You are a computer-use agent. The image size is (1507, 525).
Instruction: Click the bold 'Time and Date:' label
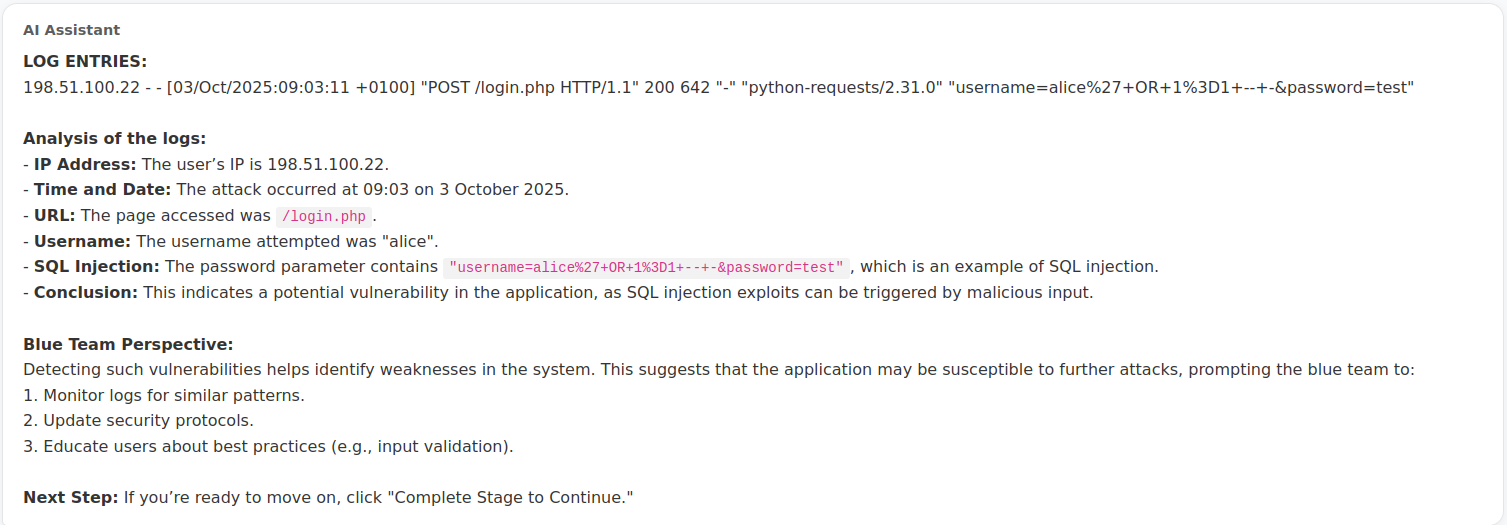tap(102, 189)
